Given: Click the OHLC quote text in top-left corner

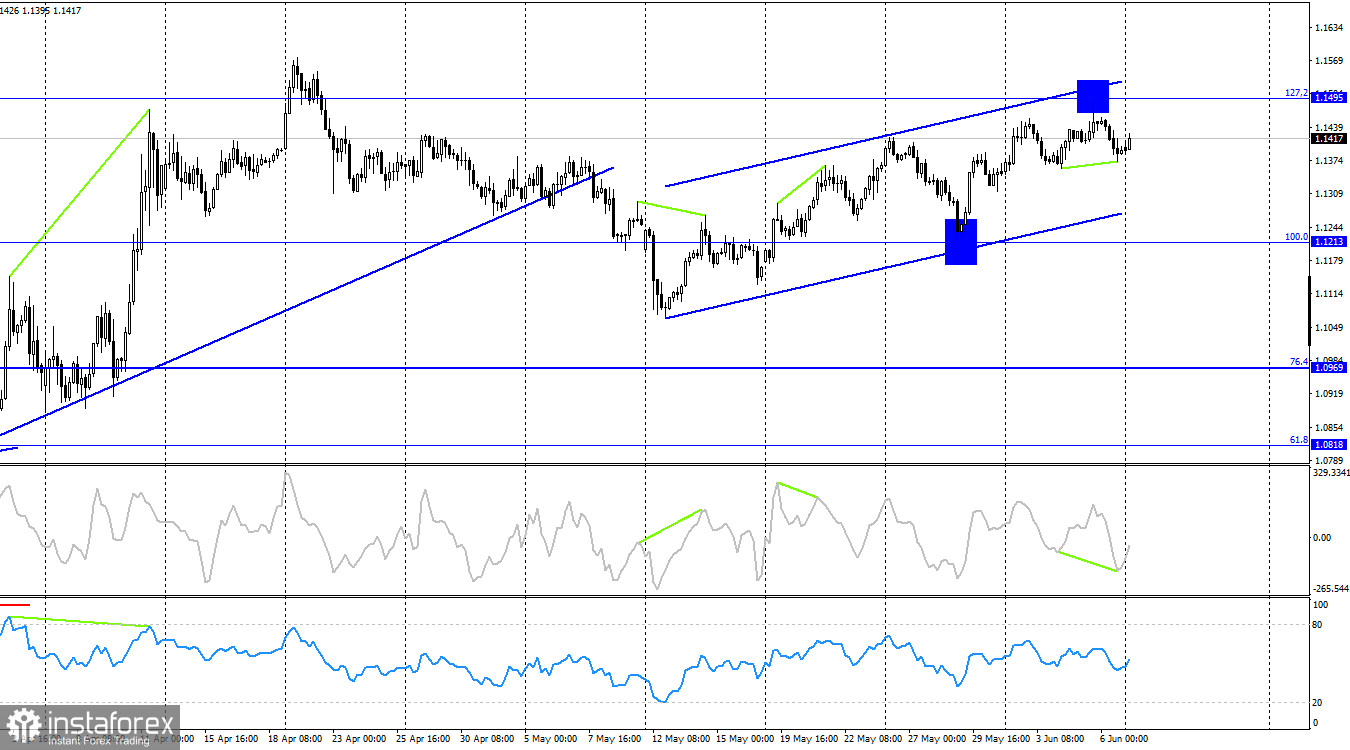Looking at the screenshot, I should (41, 9).
